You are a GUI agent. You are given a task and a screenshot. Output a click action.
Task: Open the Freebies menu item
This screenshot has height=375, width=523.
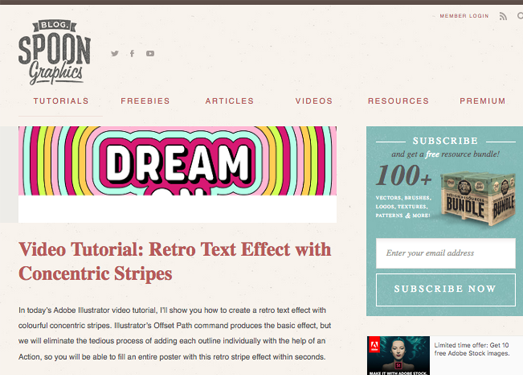click(145, 101)
